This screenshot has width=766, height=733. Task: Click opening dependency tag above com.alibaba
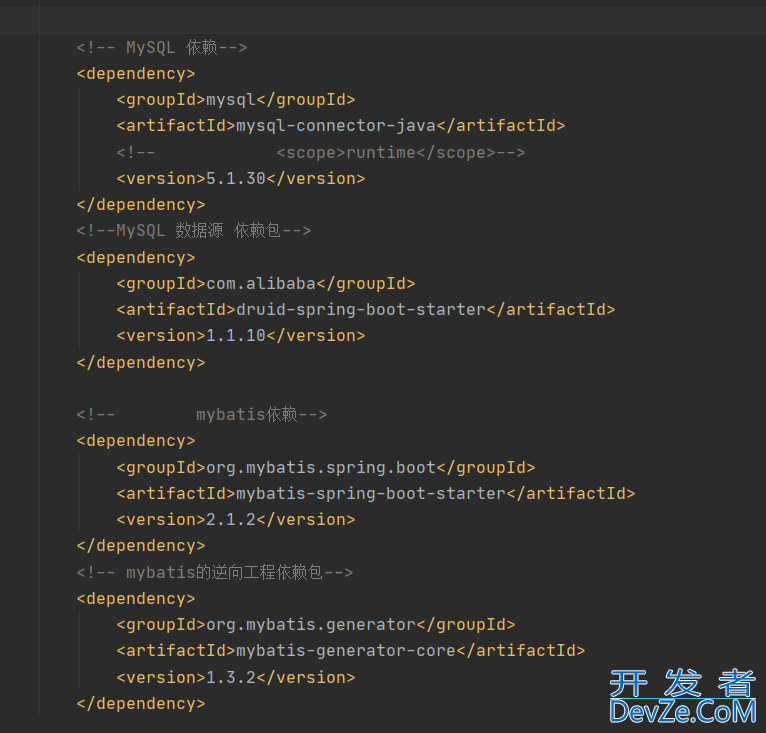pyautogui.click(x=136, y=258)
